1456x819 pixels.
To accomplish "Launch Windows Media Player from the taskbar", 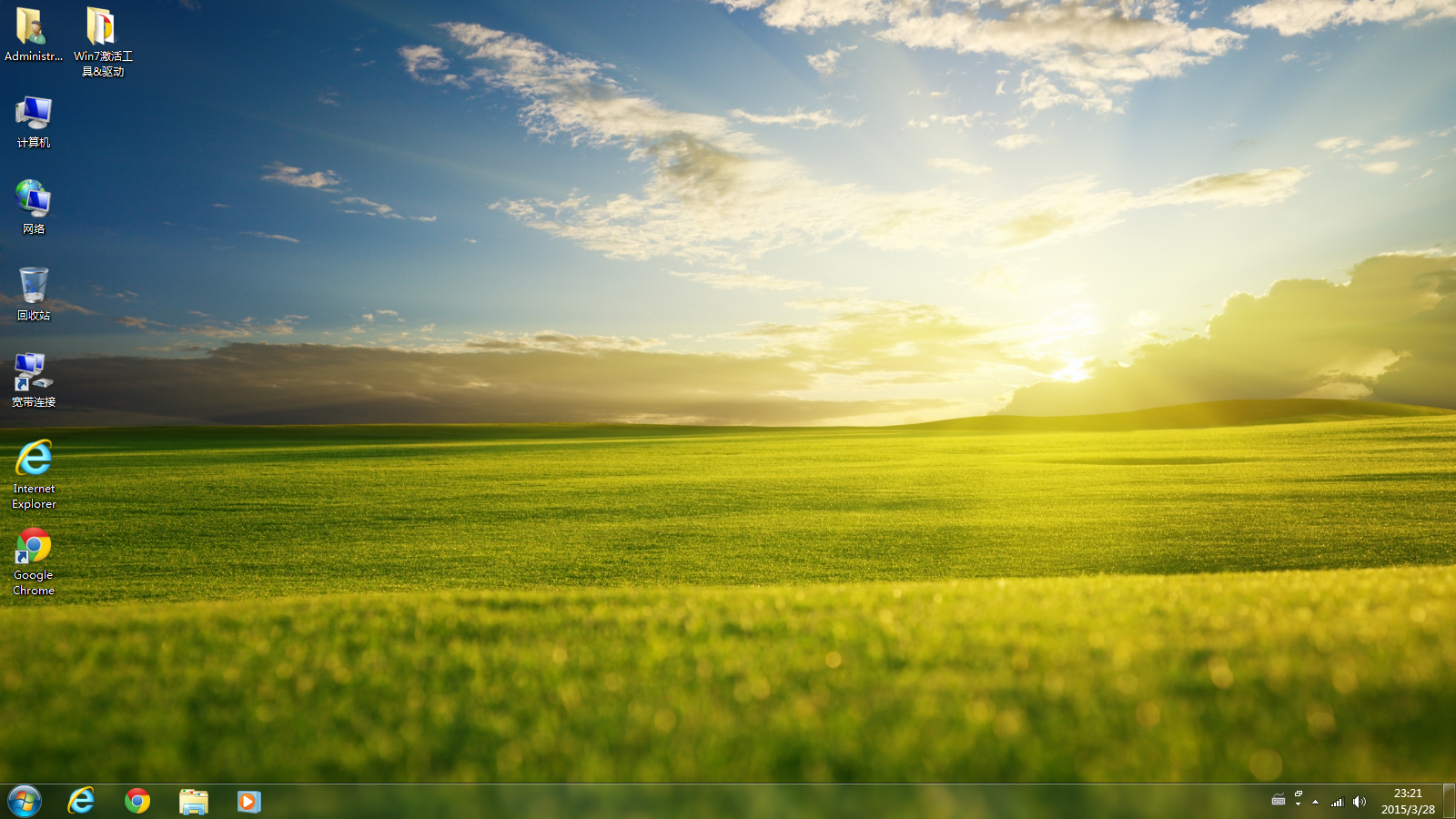I will point(248,802).
